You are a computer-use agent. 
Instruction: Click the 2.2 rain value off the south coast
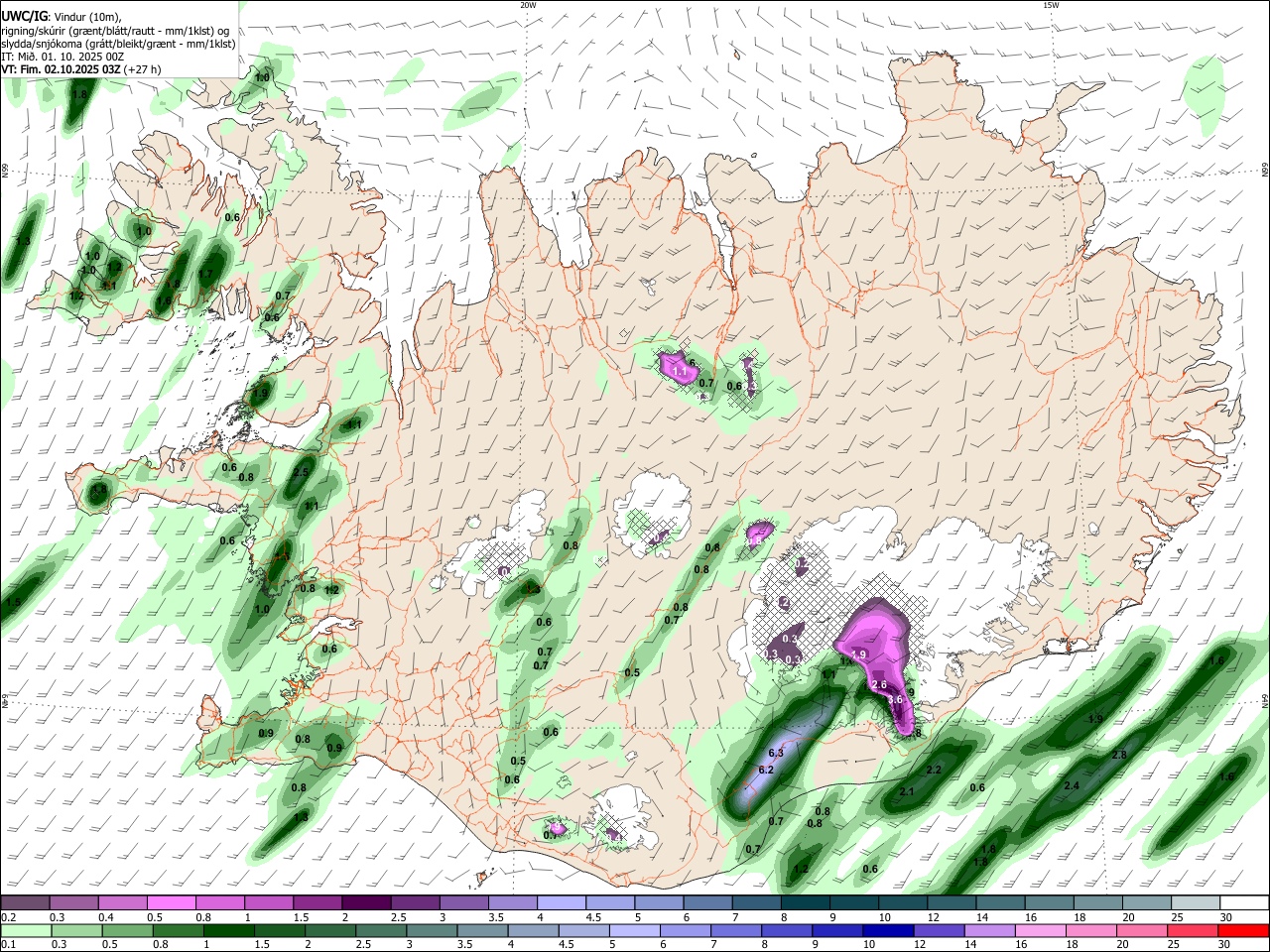[x=934, y=770]
